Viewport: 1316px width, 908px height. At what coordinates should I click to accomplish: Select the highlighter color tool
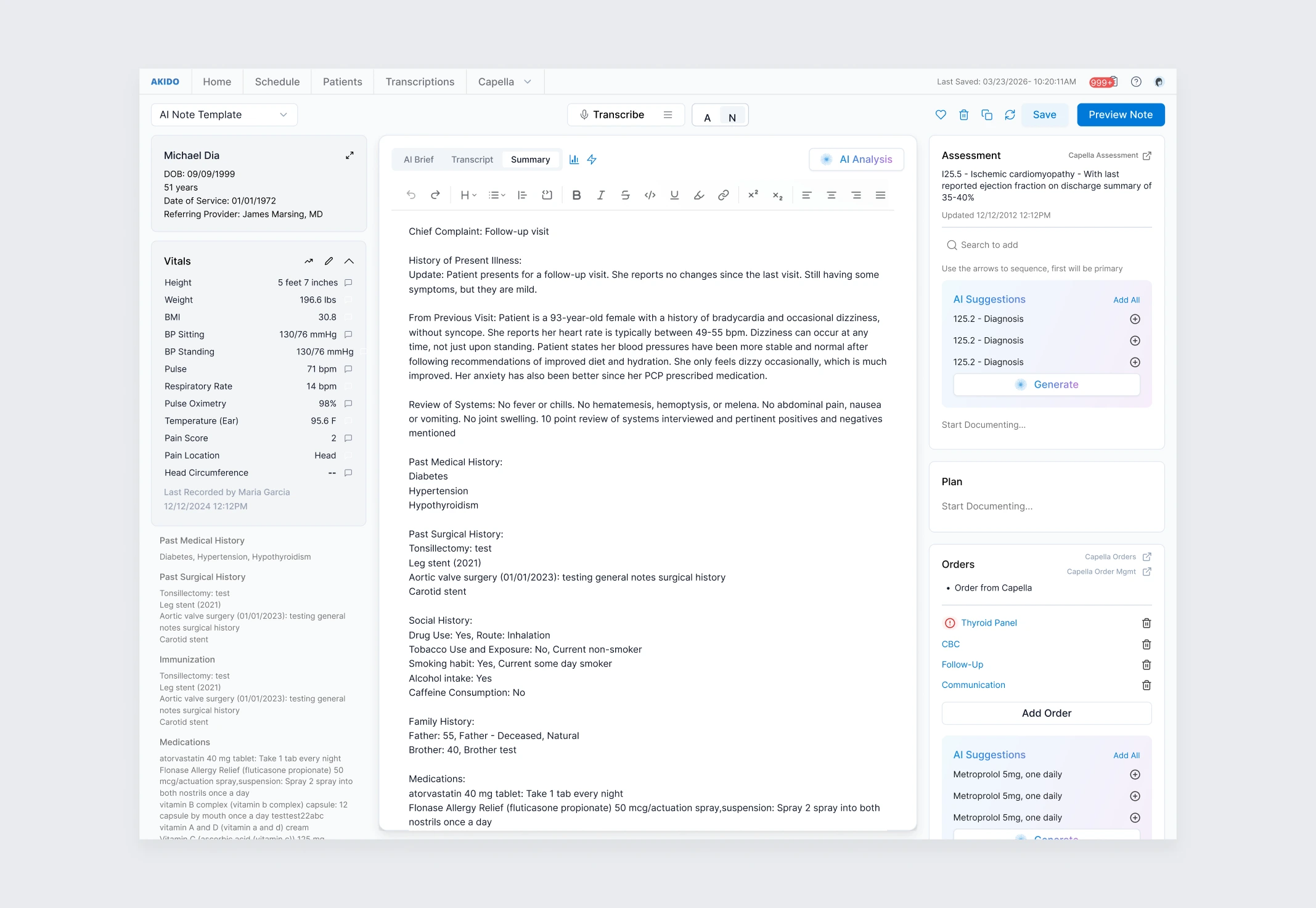click(698, 195)
